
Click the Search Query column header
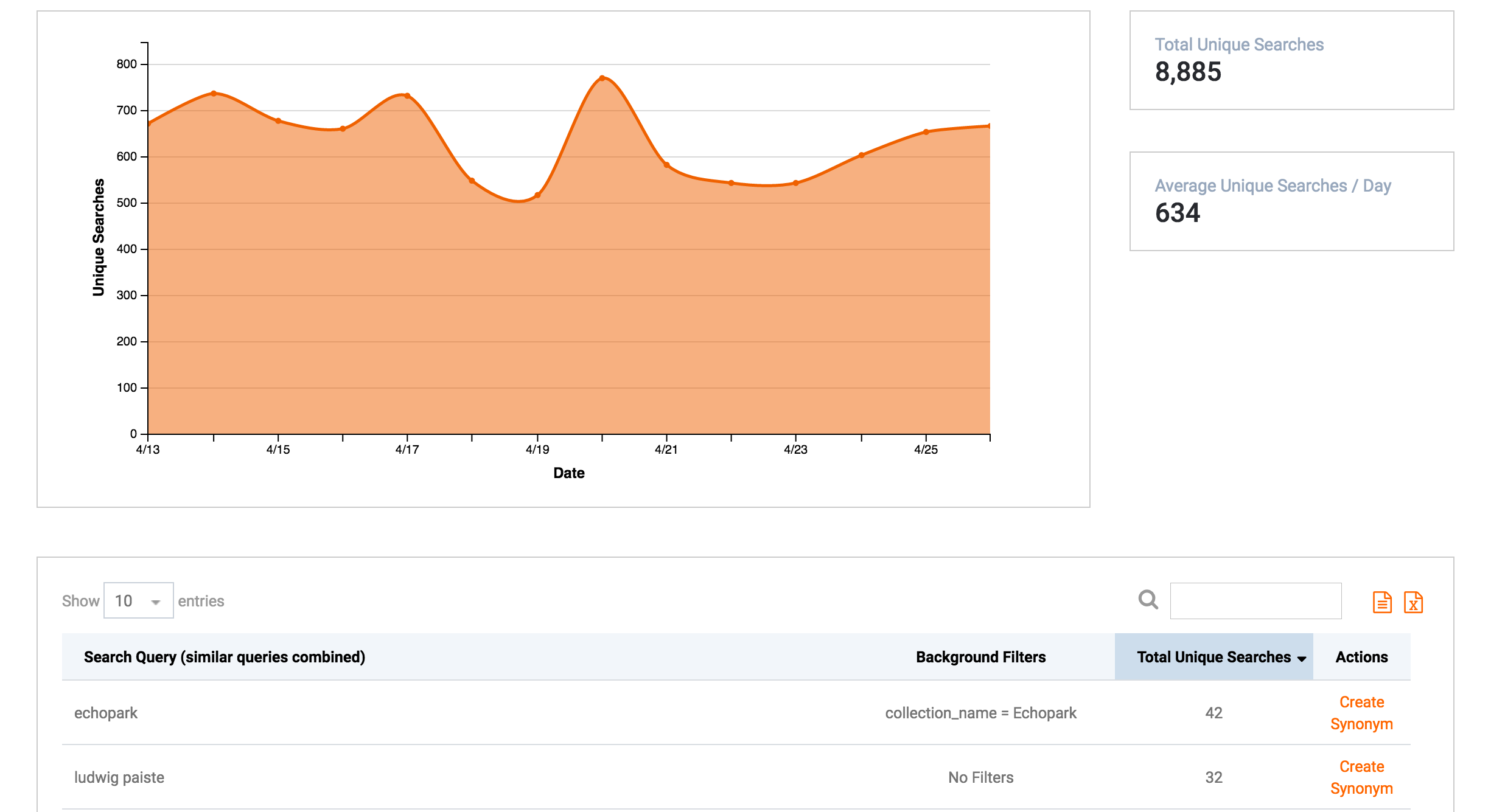(224, 657)
